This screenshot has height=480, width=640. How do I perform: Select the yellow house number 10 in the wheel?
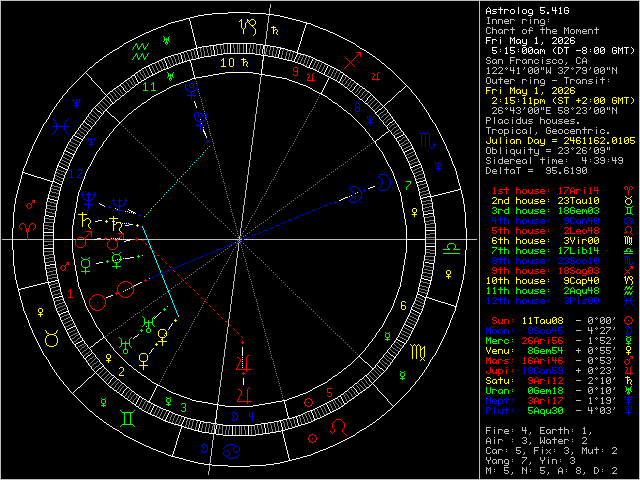[228, 62]
